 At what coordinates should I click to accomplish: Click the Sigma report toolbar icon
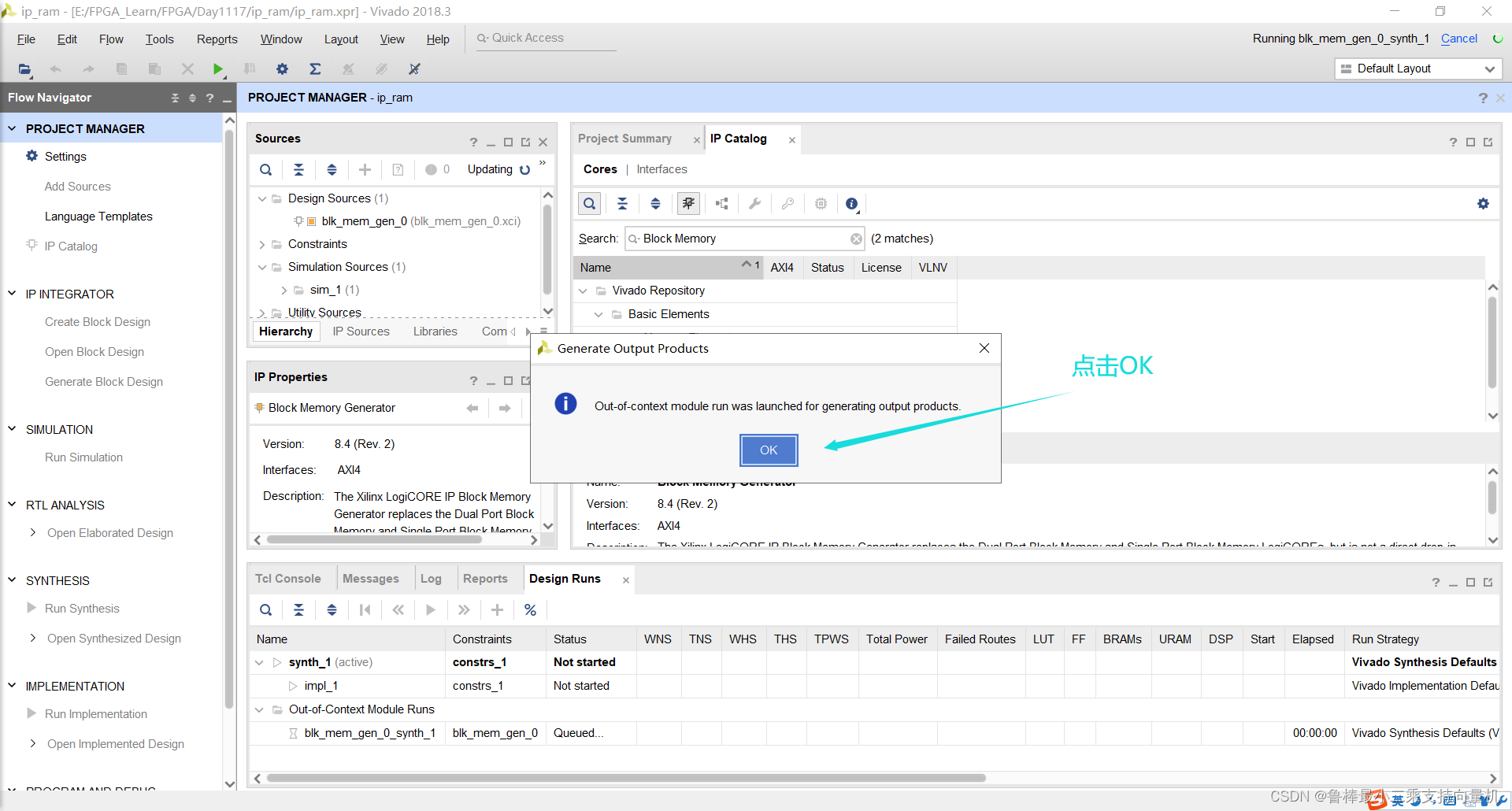pyautogui.click(x=315, y=69)
